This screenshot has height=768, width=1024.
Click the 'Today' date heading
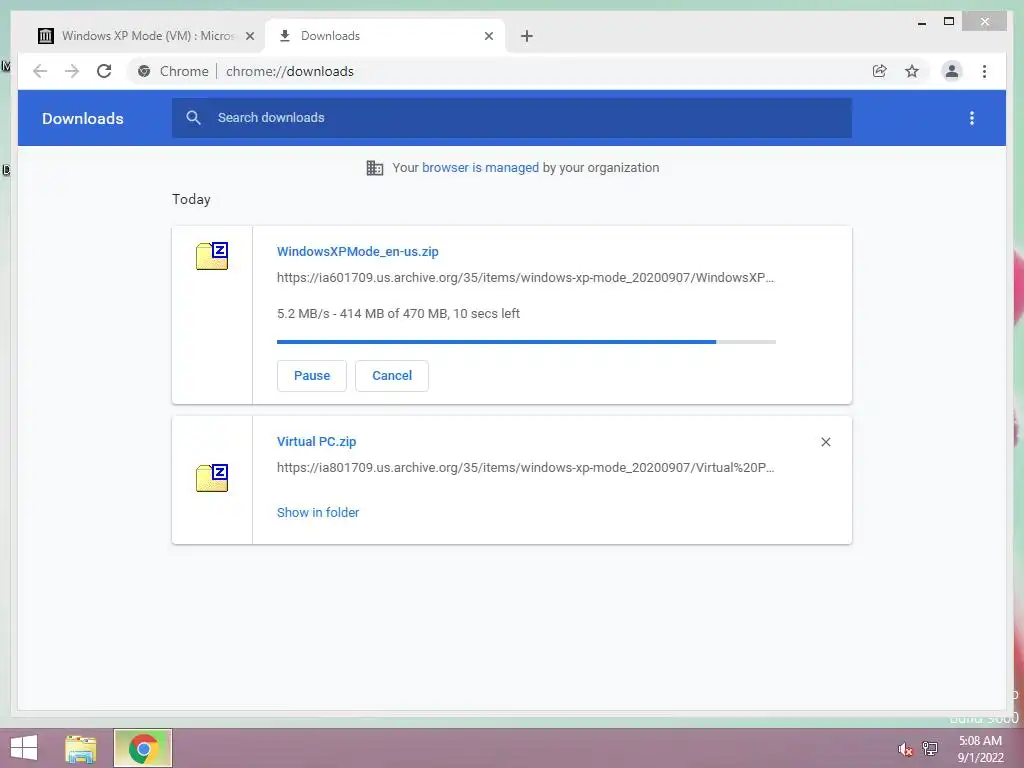click(x=191, y=199)
